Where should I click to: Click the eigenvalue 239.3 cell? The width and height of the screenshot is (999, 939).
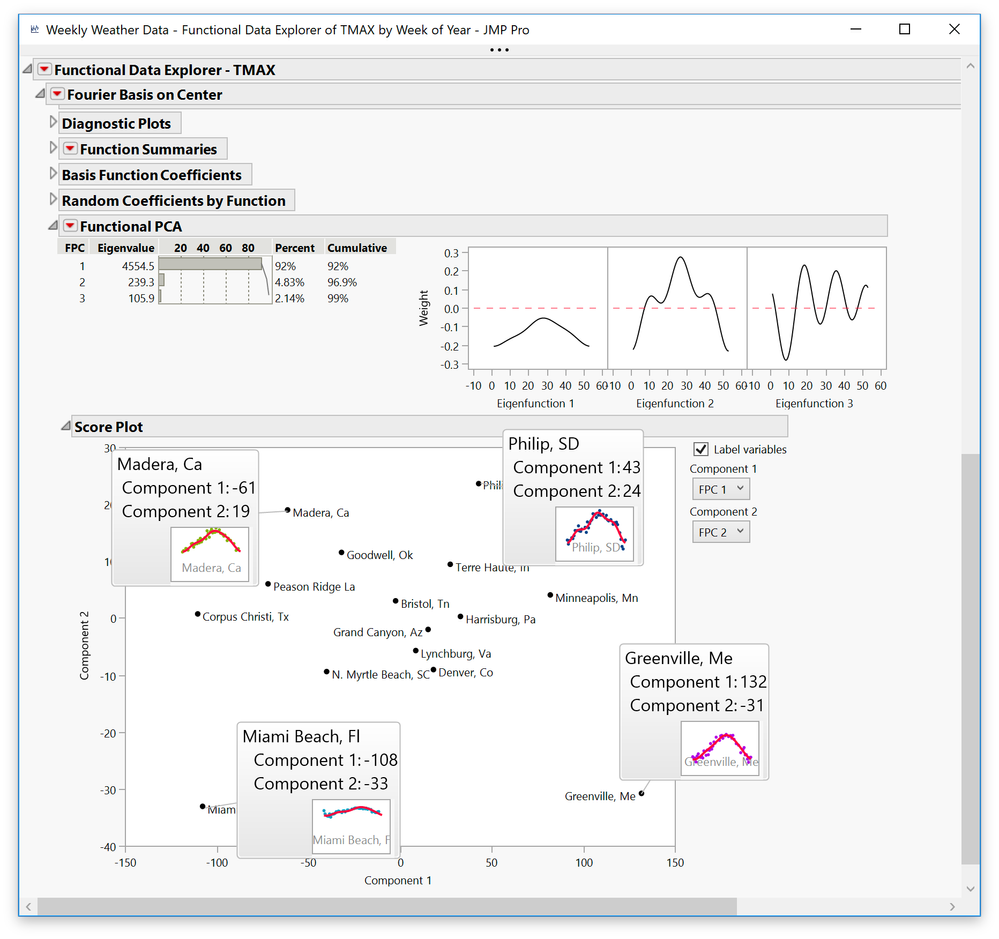click(141, 282)
